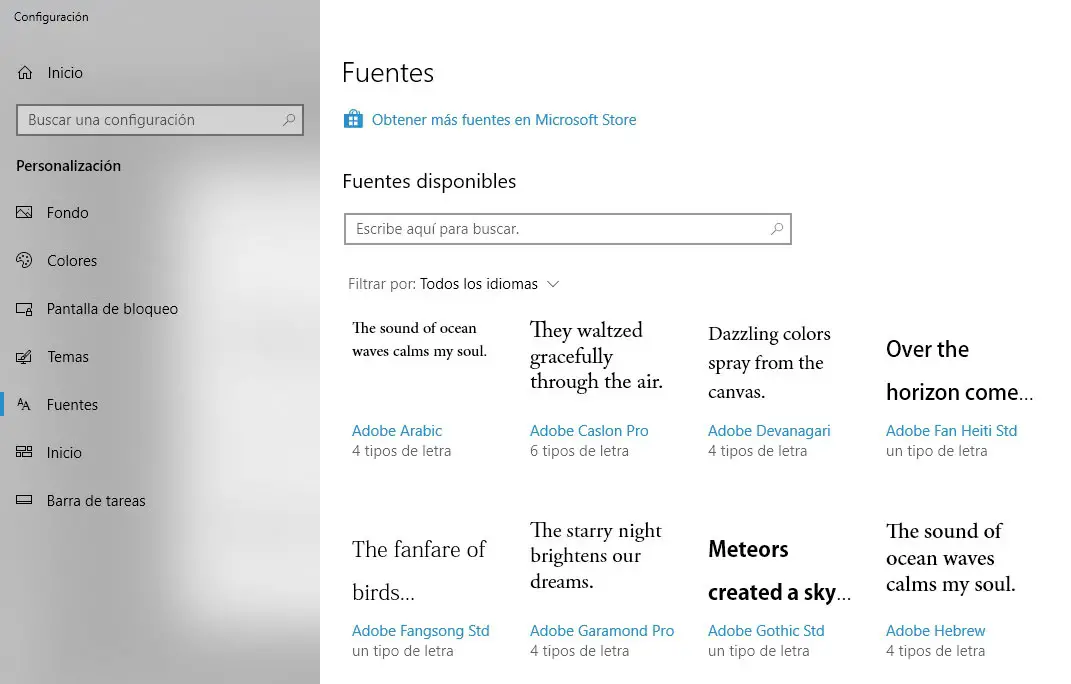
Task: Click 6 tipos de letra text
Action: (x=579, y=451)
